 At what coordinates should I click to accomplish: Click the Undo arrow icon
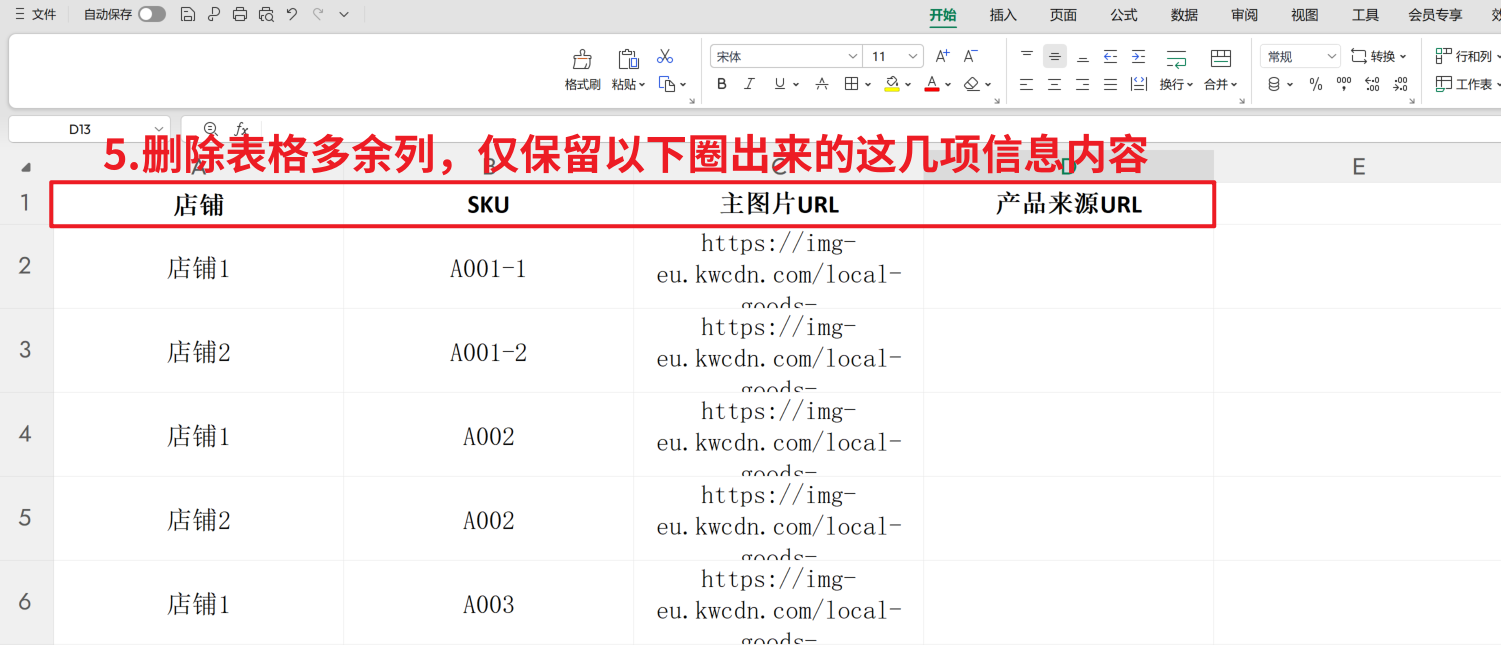coord(292,14)
